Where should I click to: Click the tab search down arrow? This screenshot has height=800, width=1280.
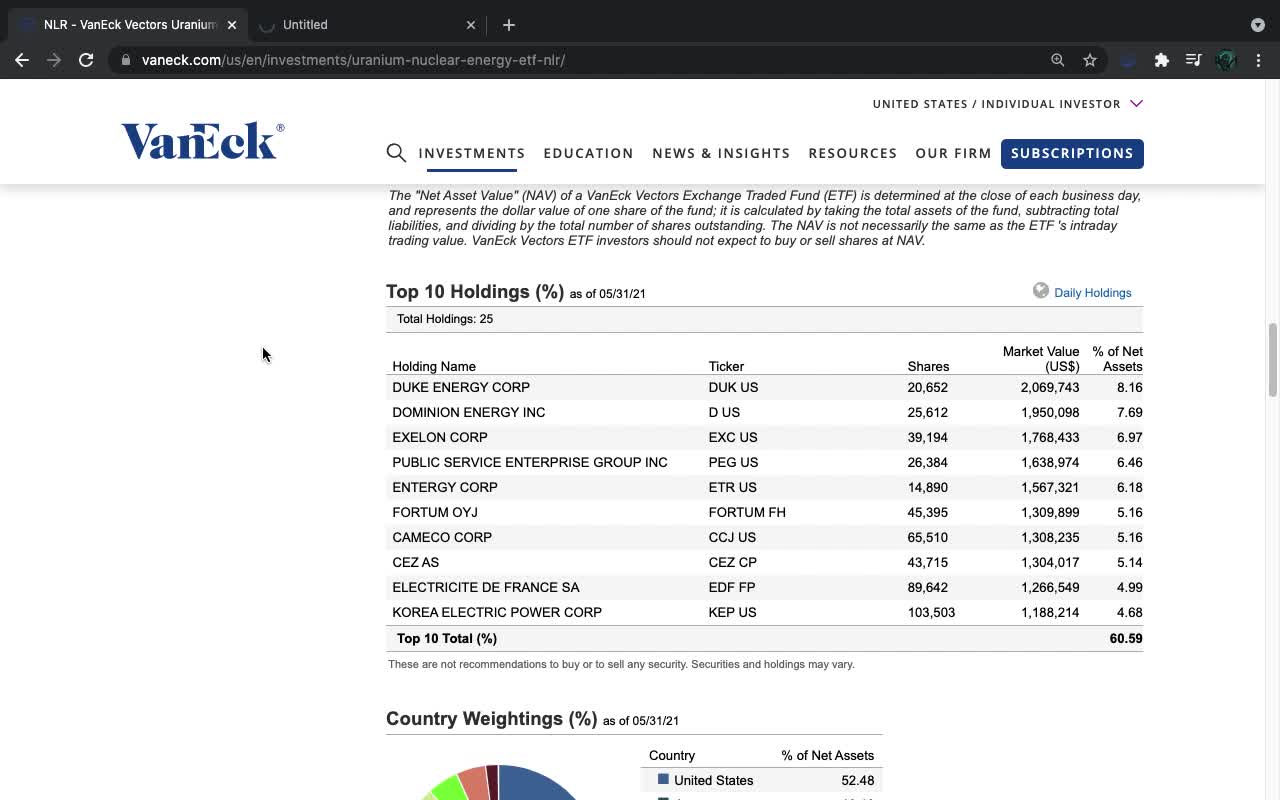pos(1258,25)
